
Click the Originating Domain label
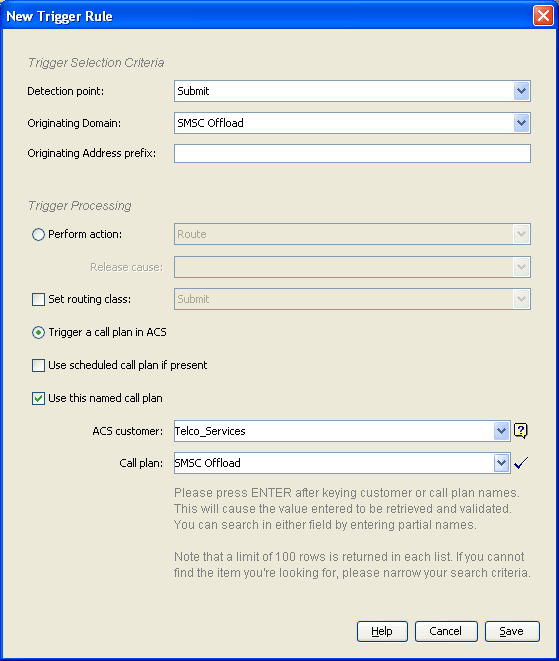click(74, 123)
